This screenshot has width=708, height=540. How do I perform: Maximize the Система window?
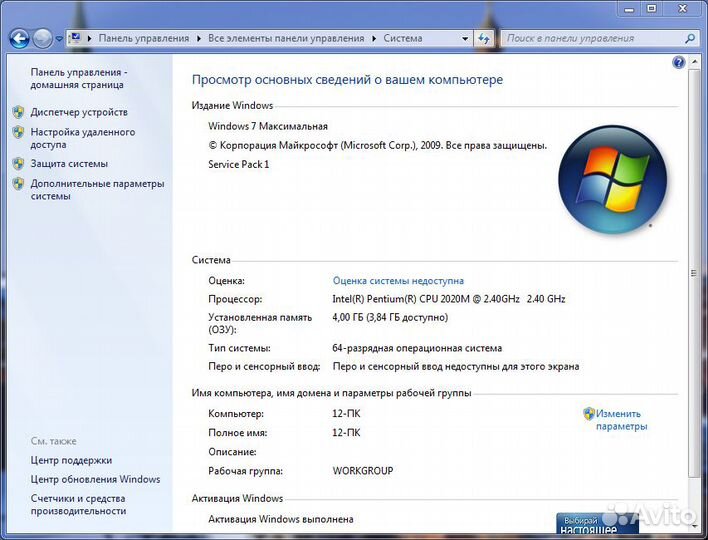tap(652, 9)
